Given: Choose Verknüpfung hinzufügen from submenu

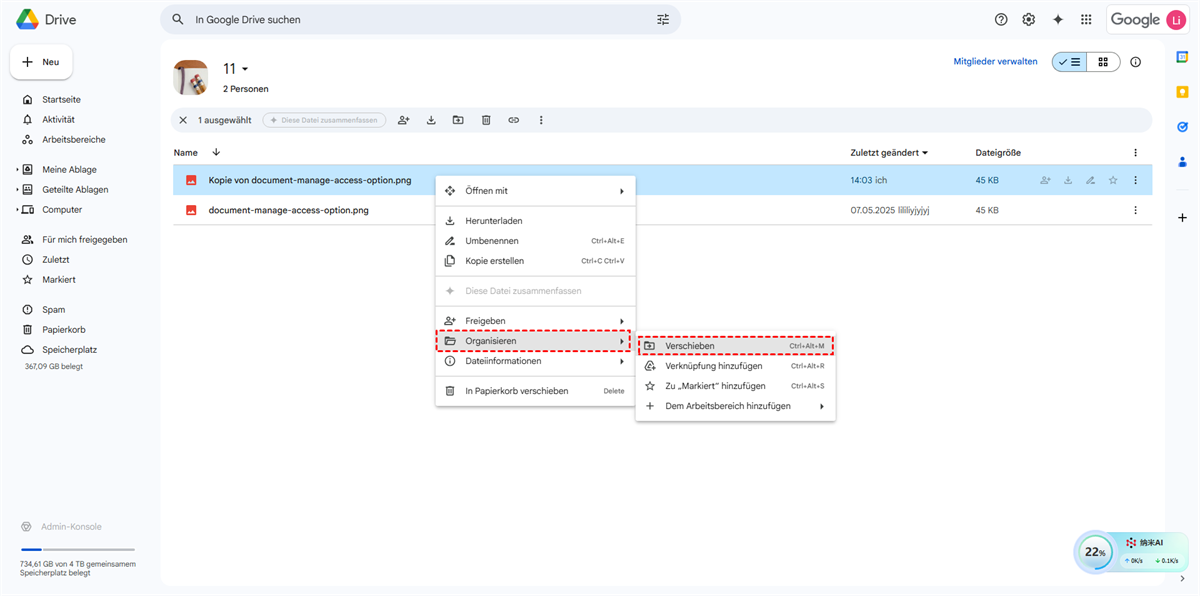Looking at the screenshot, I should tap(735, 366).
